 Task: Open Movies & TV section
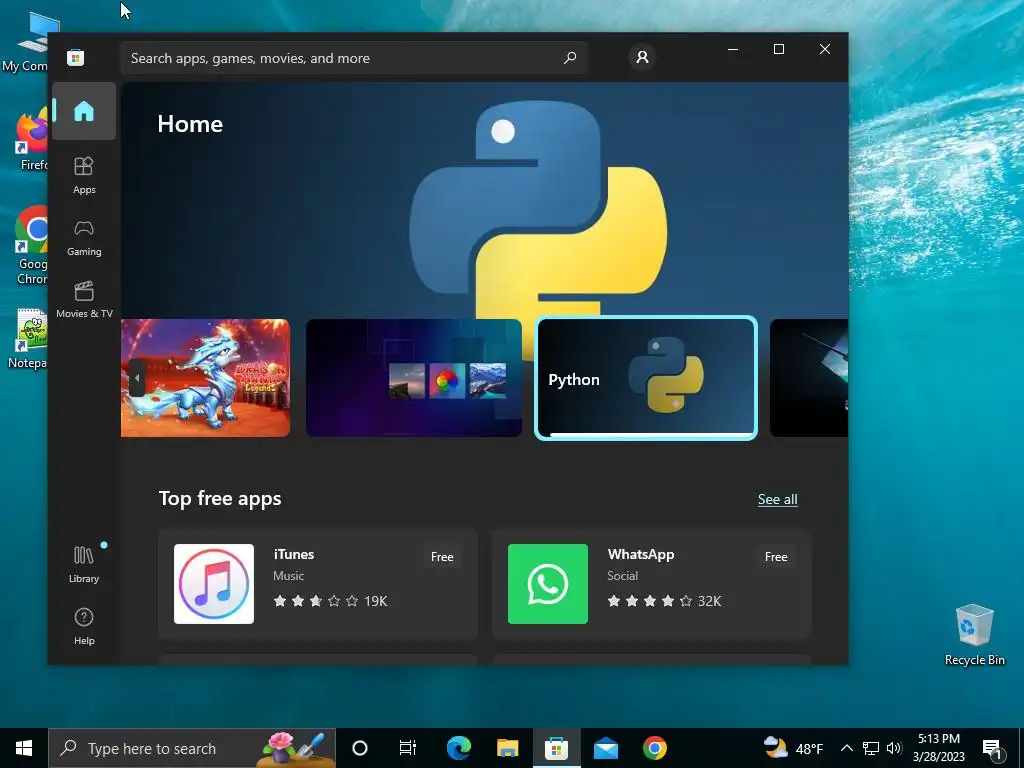[x=84, y=300]
